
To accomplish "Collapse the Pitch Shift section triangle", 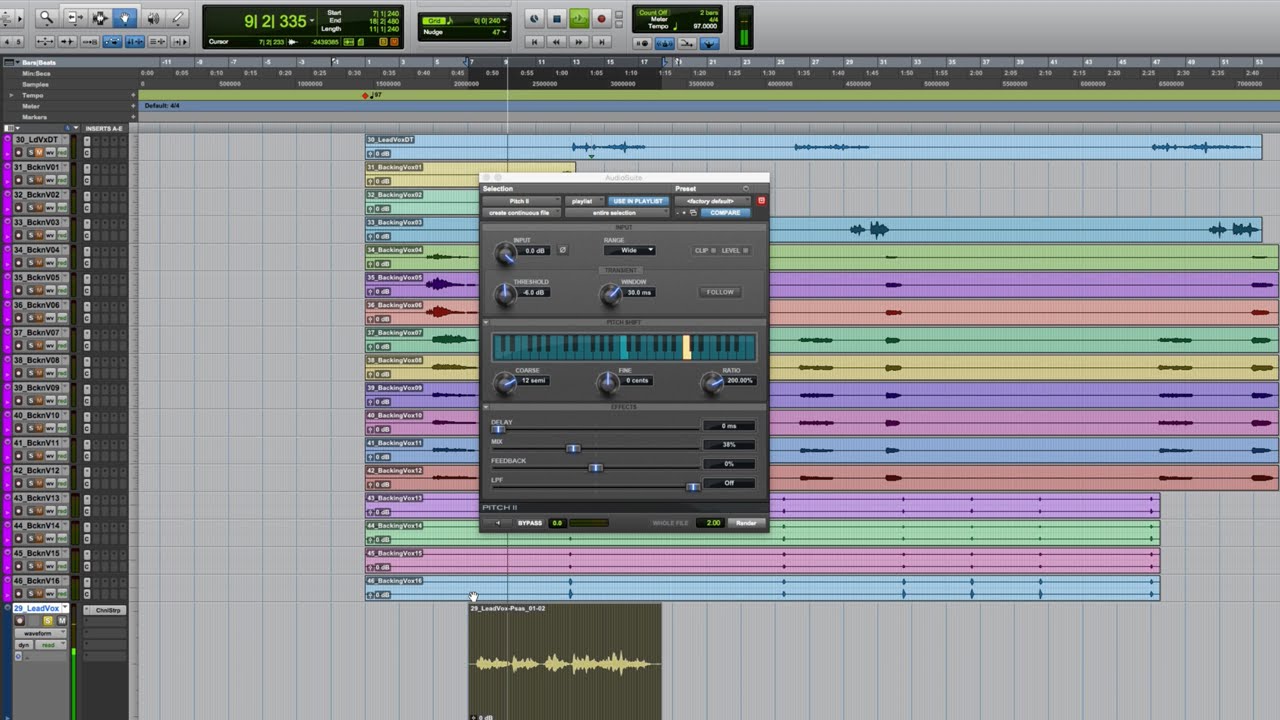I will (486, 323).
